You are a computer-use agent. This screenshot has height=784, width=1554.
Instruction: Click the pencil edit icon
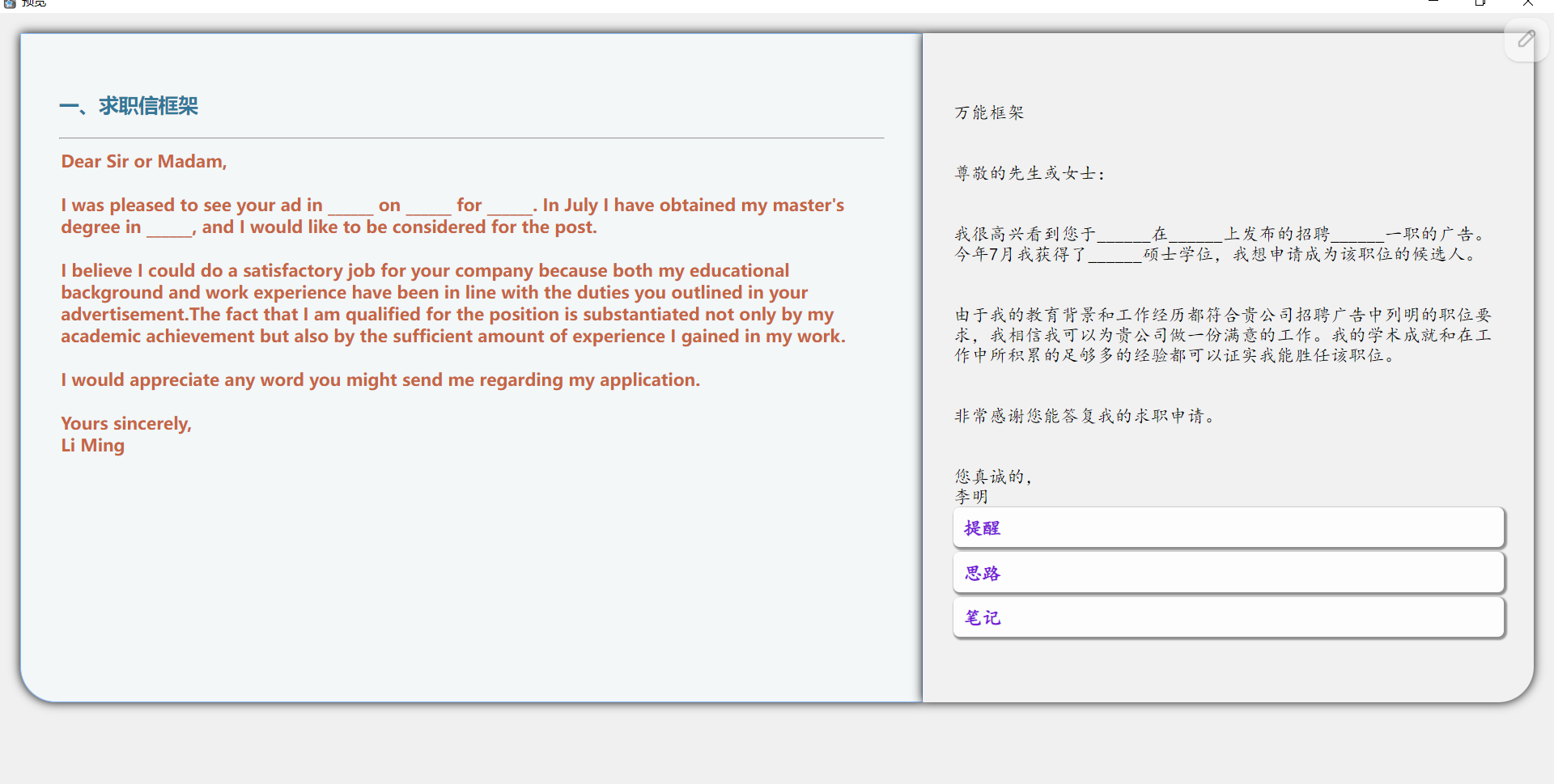coord(1526,39)
